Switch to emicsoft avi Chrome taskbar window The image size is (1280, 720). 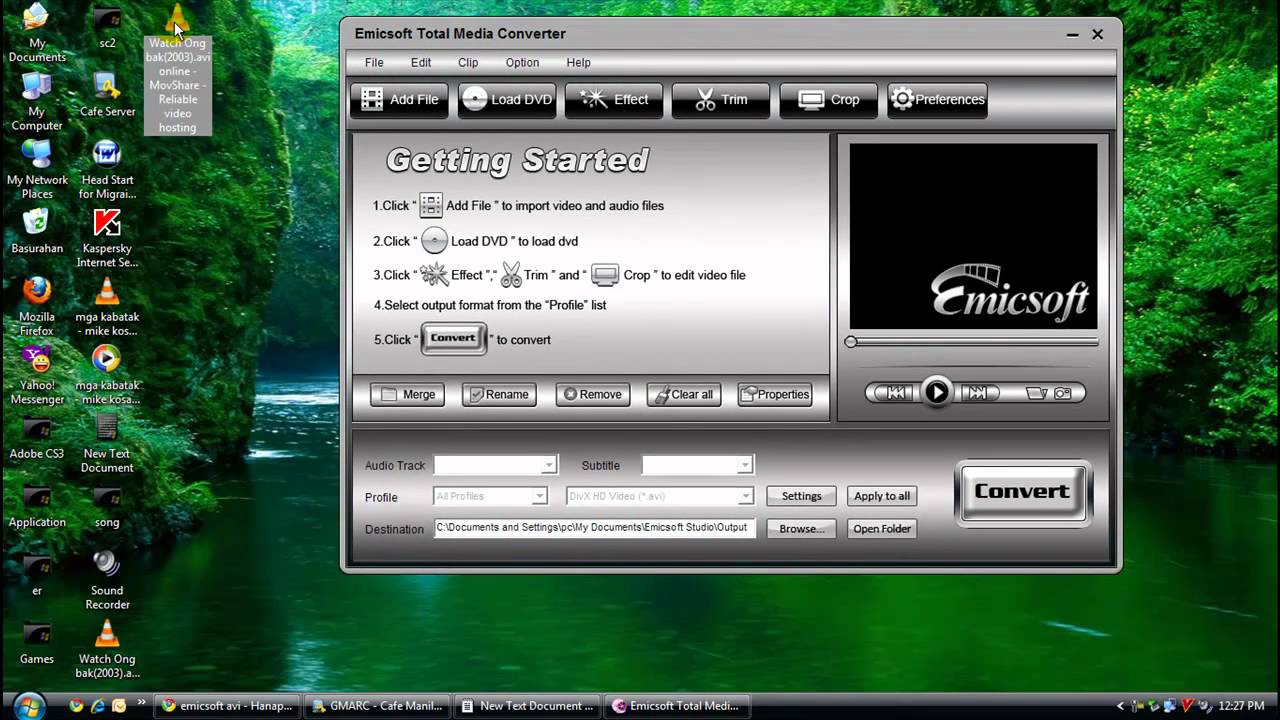pyautogui.click(x=228, y=706)
